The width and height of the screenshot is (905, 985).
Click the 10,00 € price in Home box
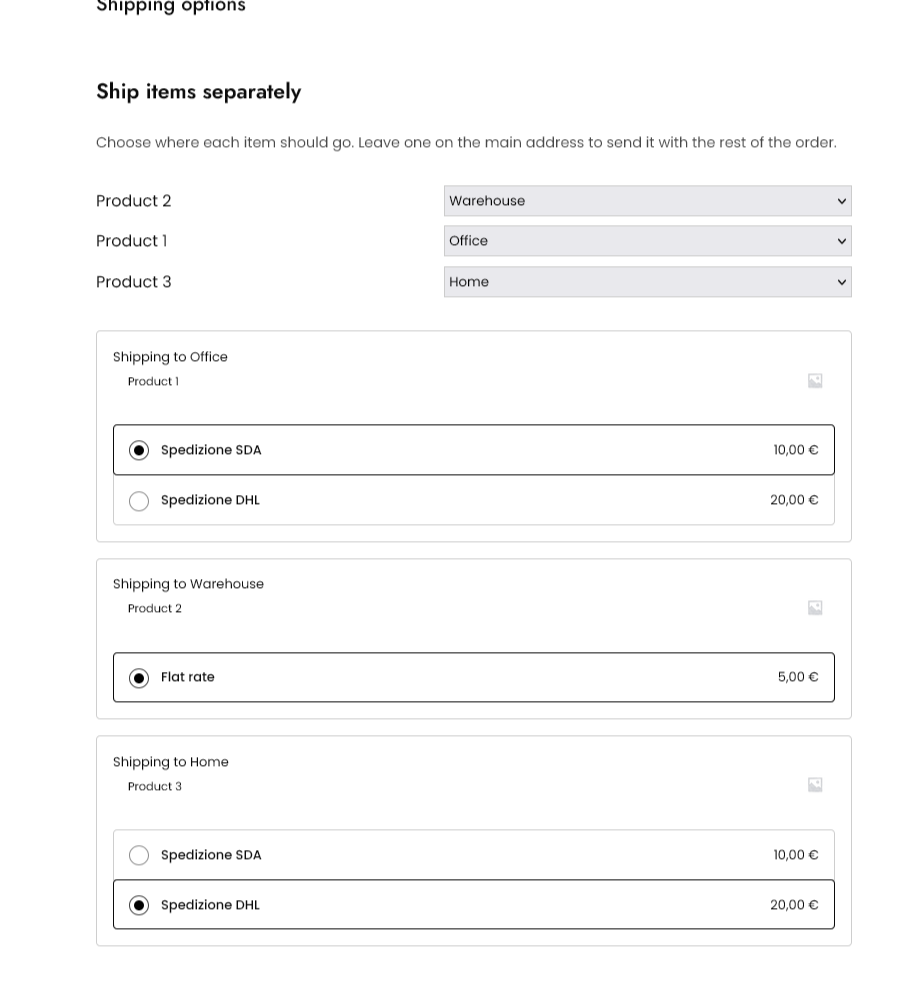(x=796, y=855)
